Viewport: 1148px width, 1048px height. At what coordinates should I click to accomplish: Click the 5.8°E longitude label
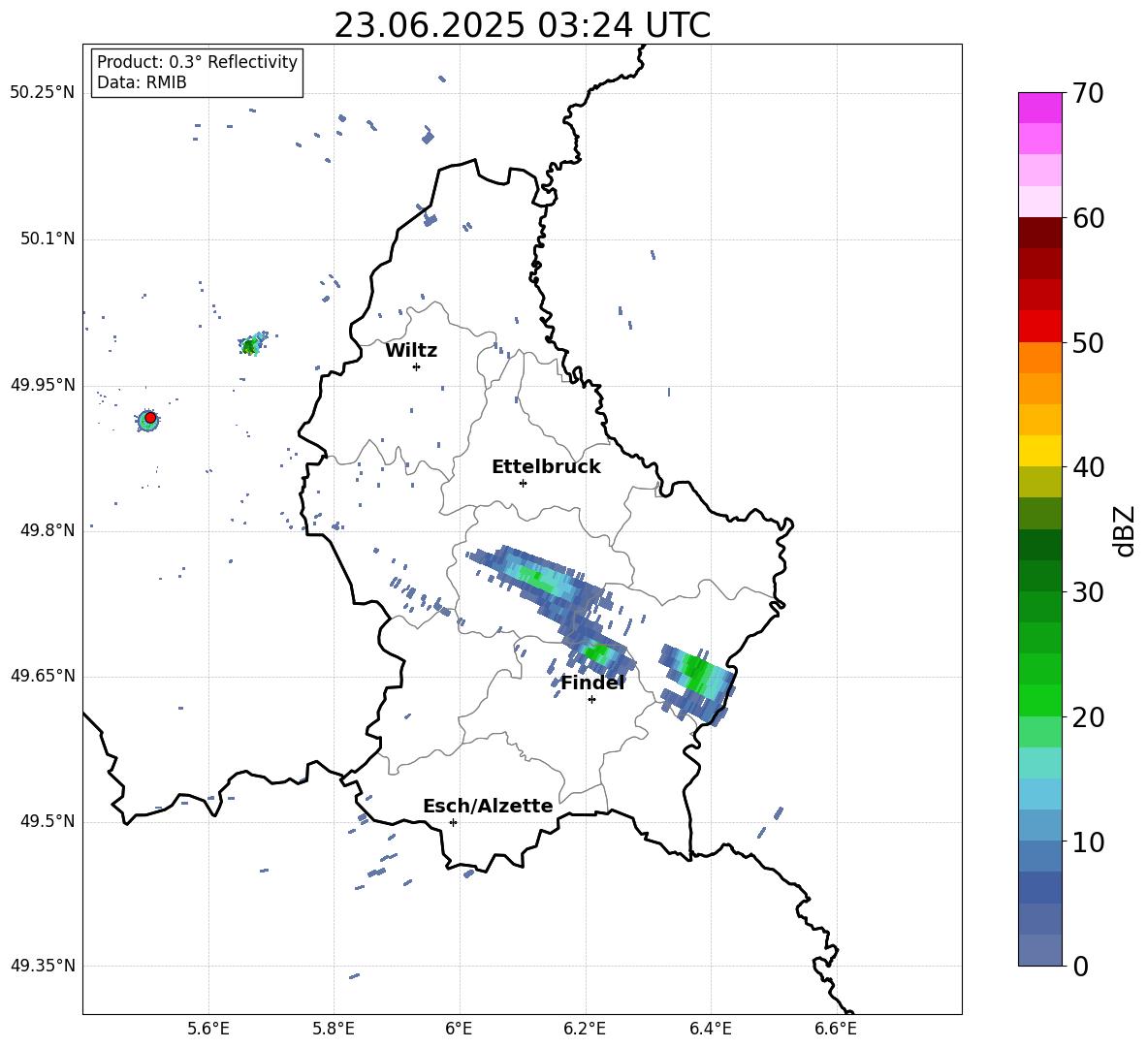click(x=334, y=1029)
